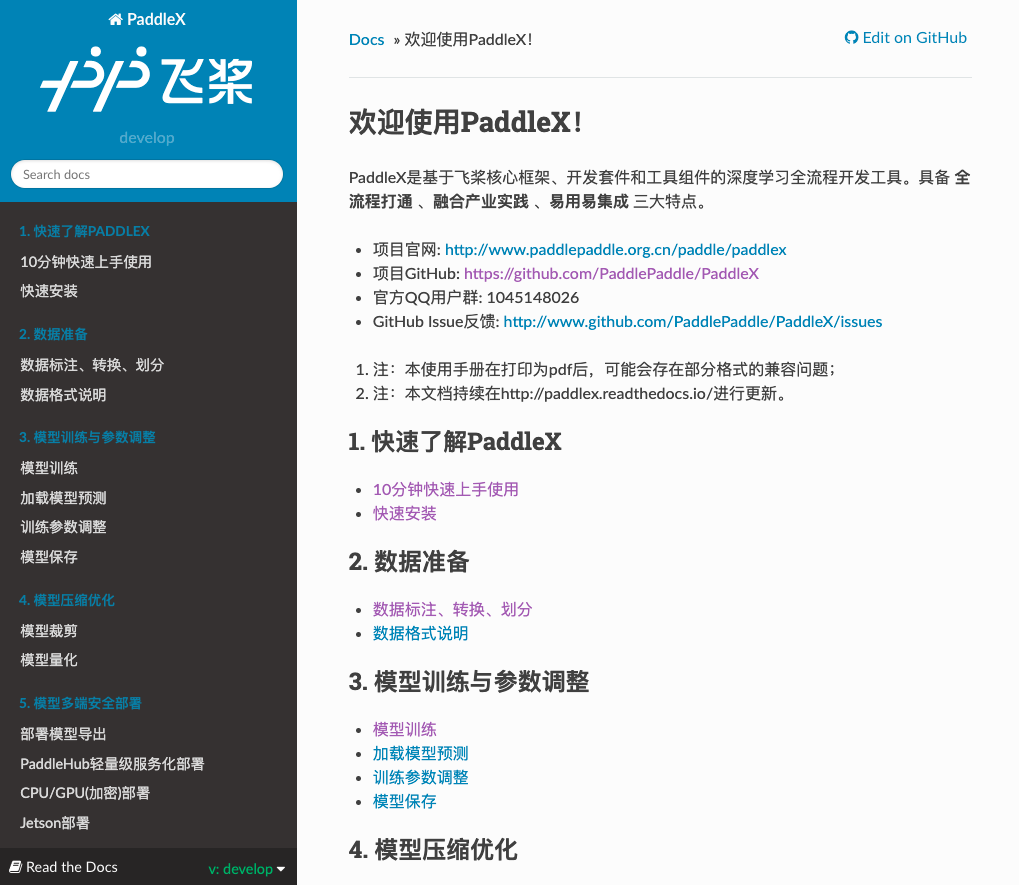Screen dimensions: 1019x885
Task: Select sidebar item 模型裁剪
Action: coord(49,630)
